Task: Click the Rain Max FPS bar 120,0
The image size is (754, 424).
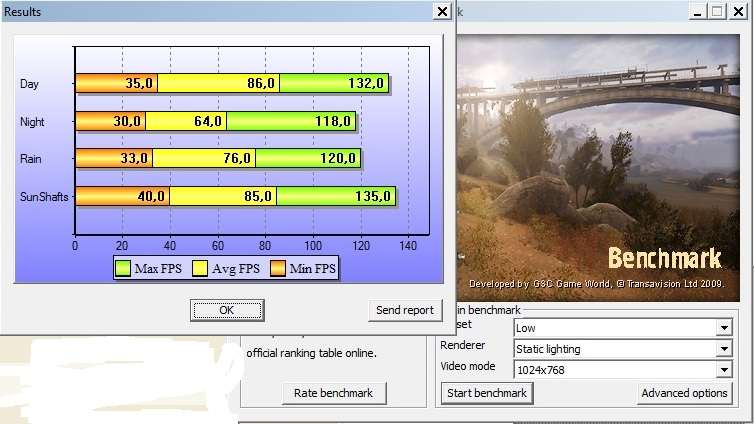Action: (308, 158)
